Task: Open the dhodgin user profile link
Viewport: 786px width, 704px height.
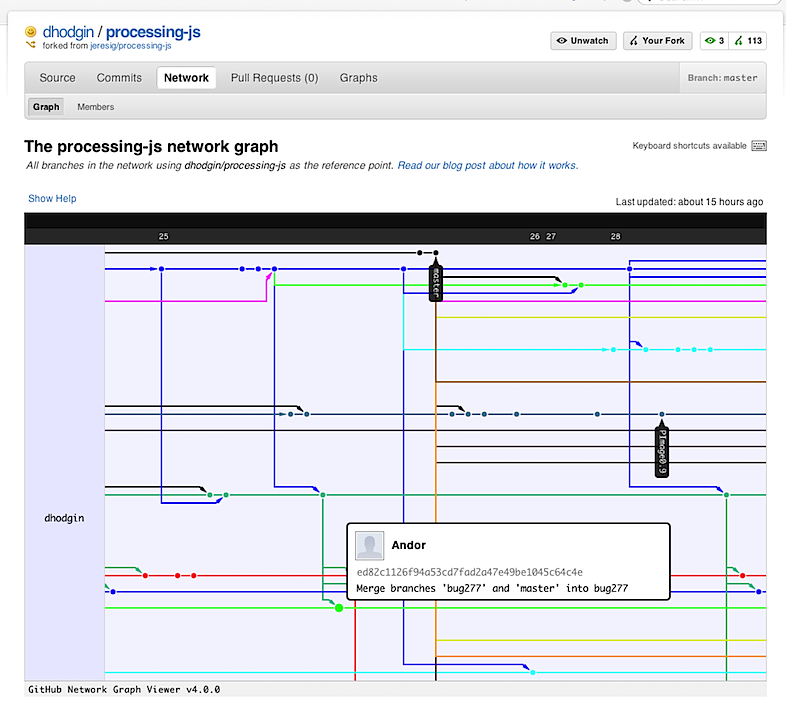Action: (68, 32)
